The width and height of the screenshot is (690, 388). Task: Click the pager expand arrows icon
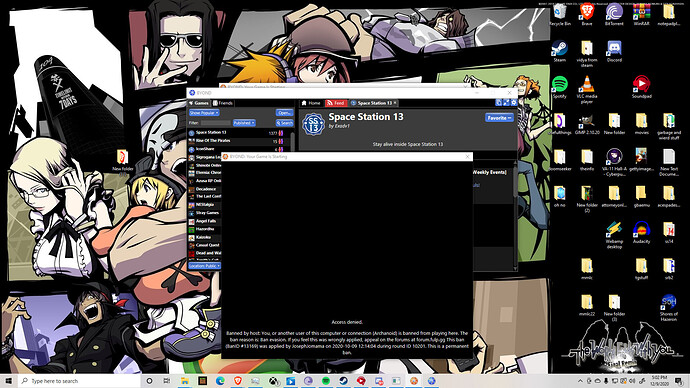click(506, 102)
